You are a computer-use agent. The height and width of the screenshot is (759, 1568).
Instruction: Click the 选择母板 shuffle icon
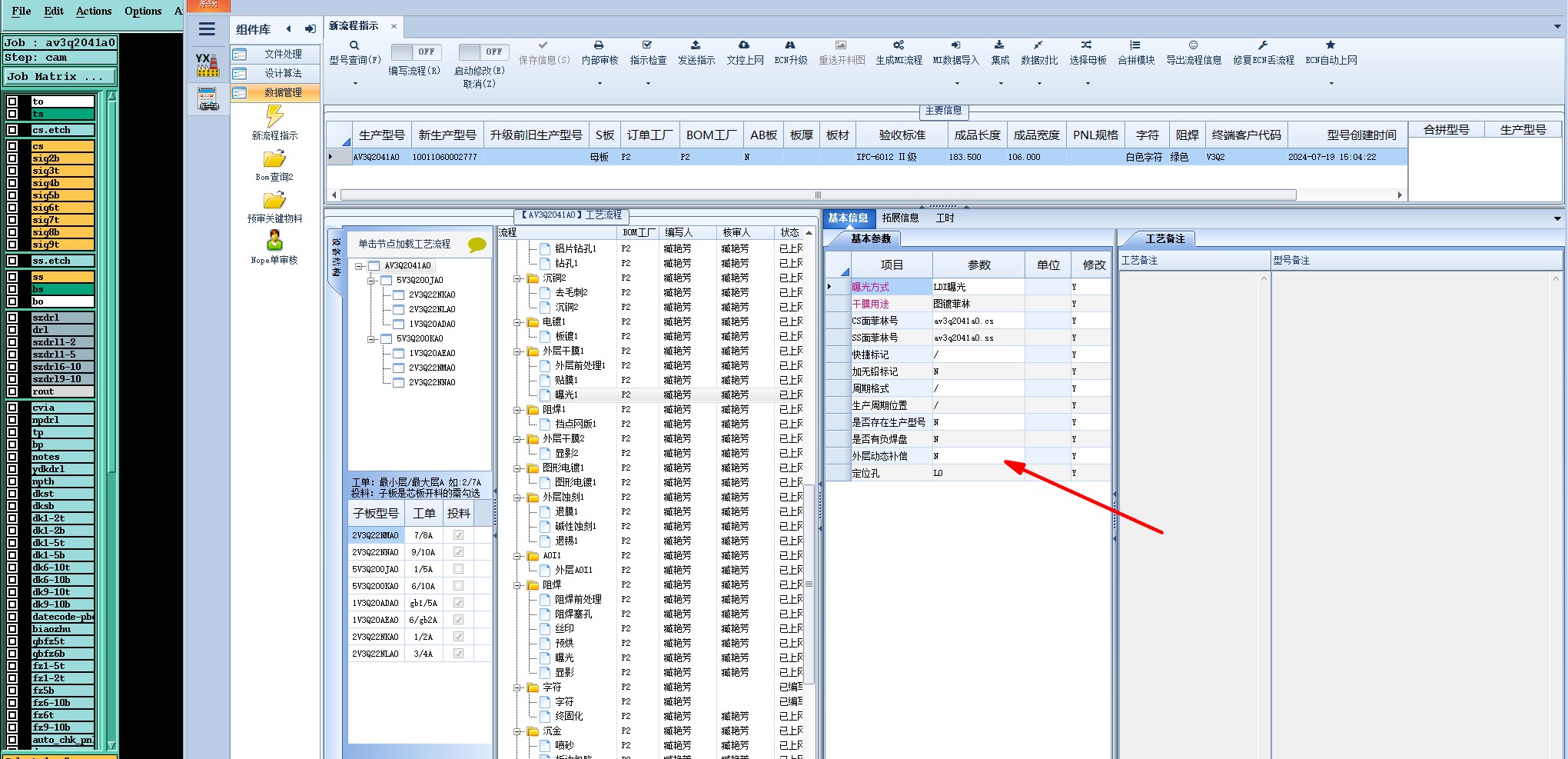click(x=1086, y=45)
